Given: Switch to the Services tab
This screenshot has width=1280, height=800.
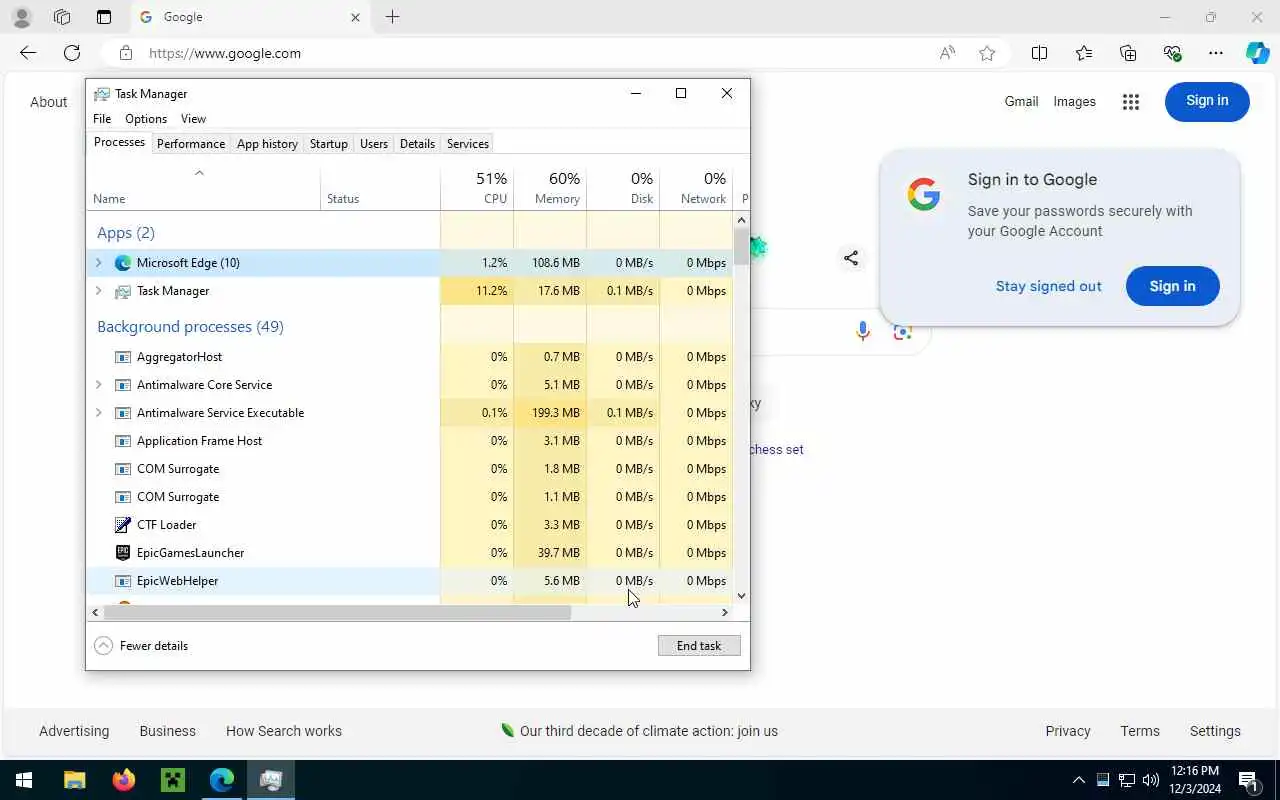Looking at the screenshot, I should 468,143.
